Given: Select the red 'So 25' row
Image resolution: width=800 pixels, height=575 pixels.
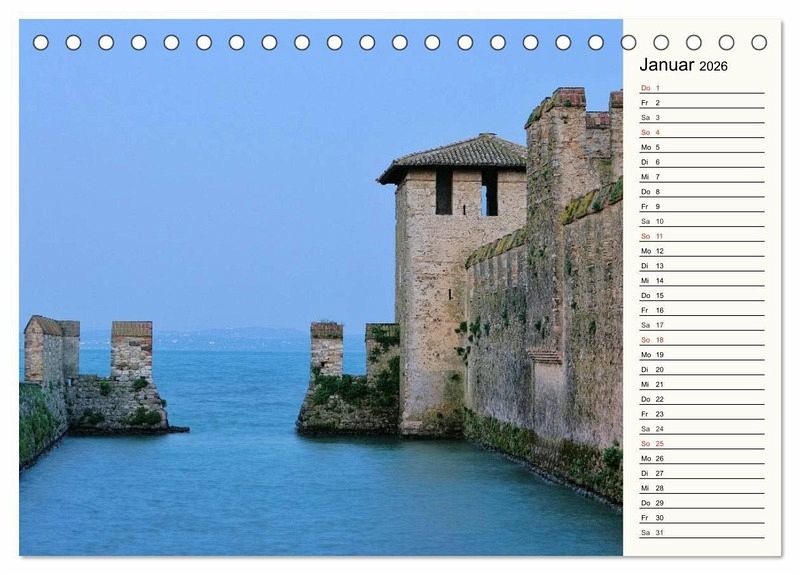Looking at the screenshot, I should click(702, 443).
